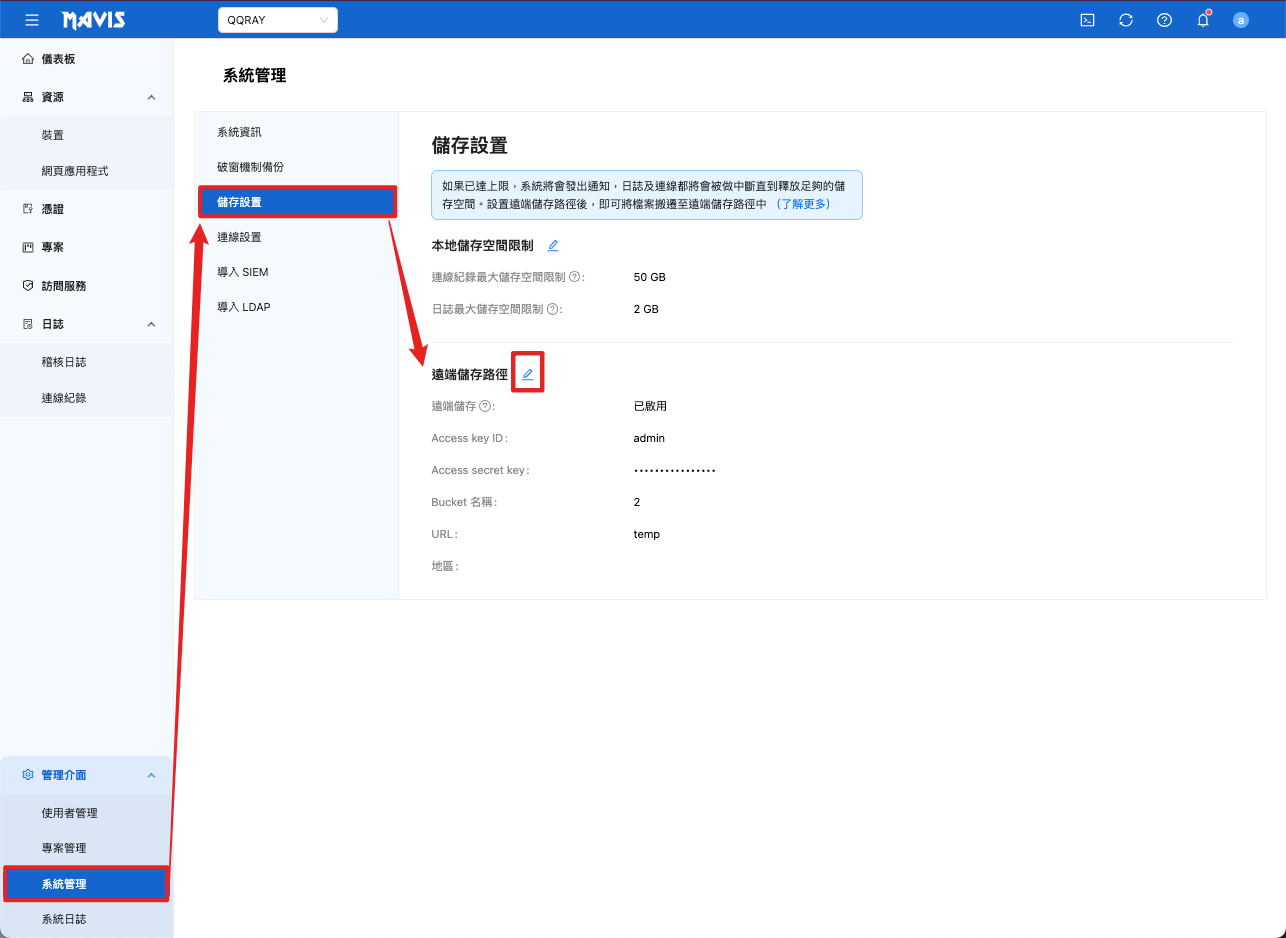
Task: Switch to the 導入 LDAP tab
Action: (243, 307)
